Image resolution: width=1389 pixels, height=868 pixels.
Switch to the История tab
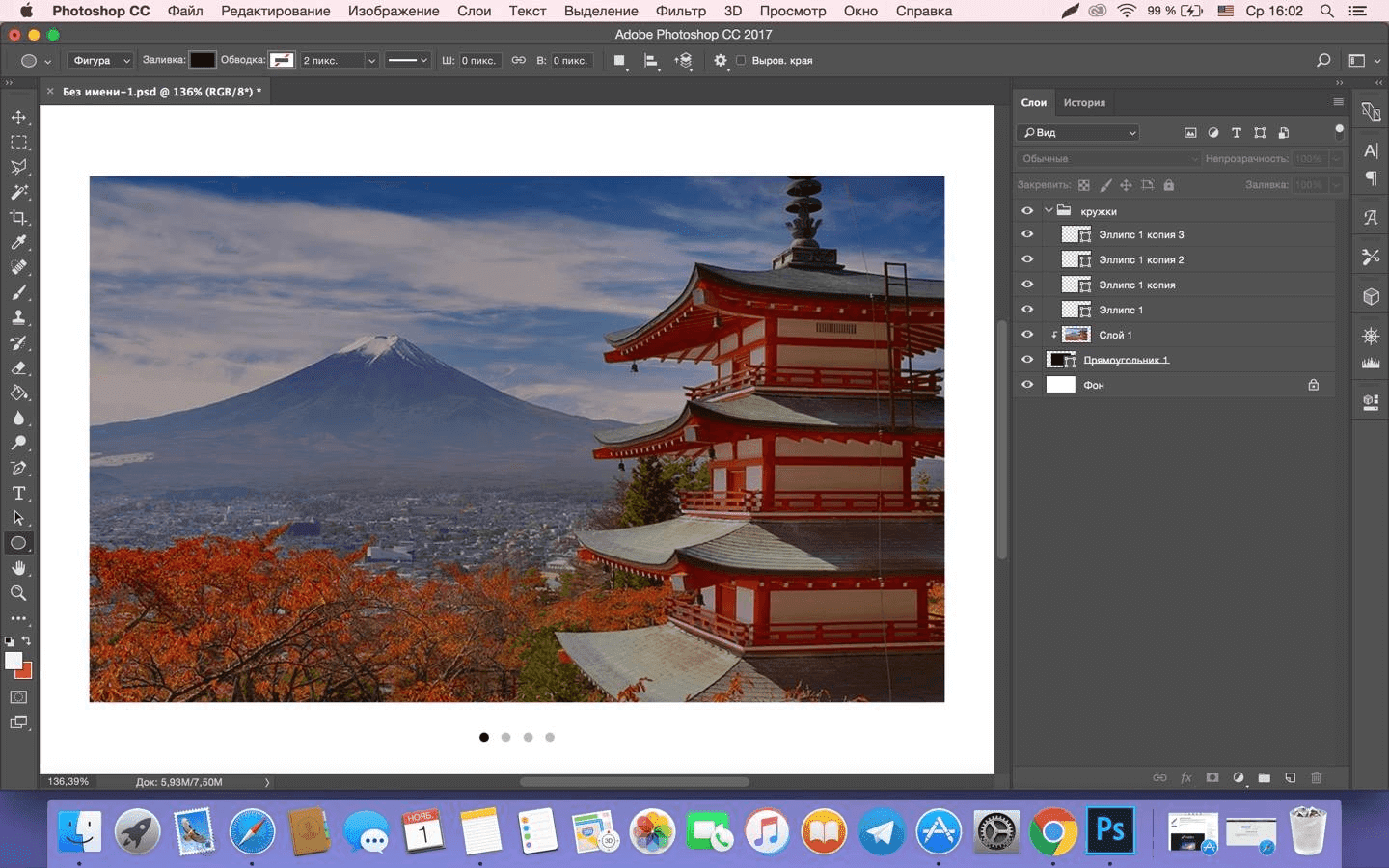coord(1084,102)
